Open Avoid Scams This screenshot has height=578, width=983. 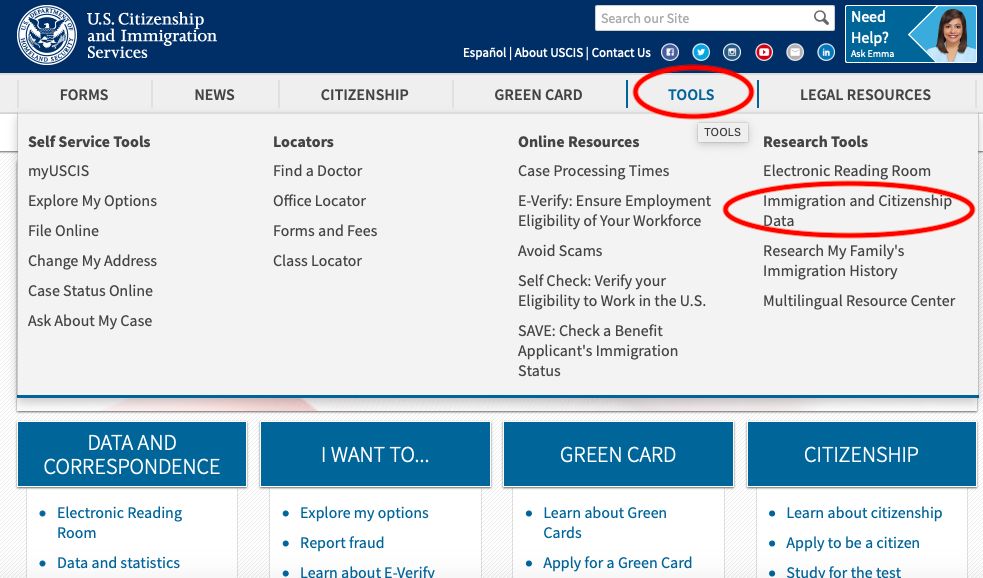click(x=560, y=251)
